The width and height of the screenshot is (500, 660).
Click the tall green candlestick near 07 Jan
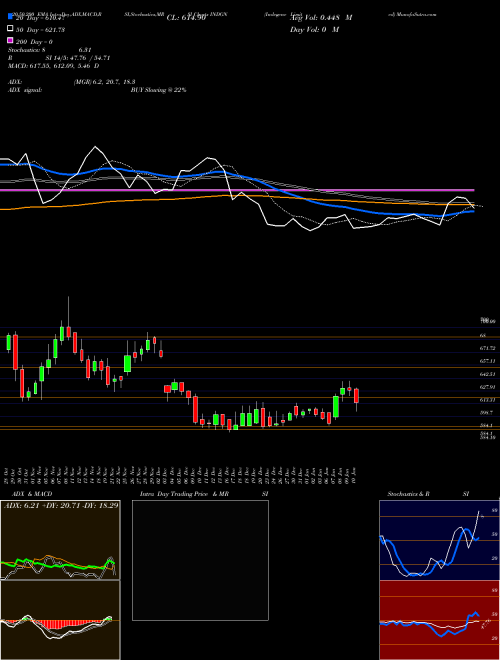[336, 407]
